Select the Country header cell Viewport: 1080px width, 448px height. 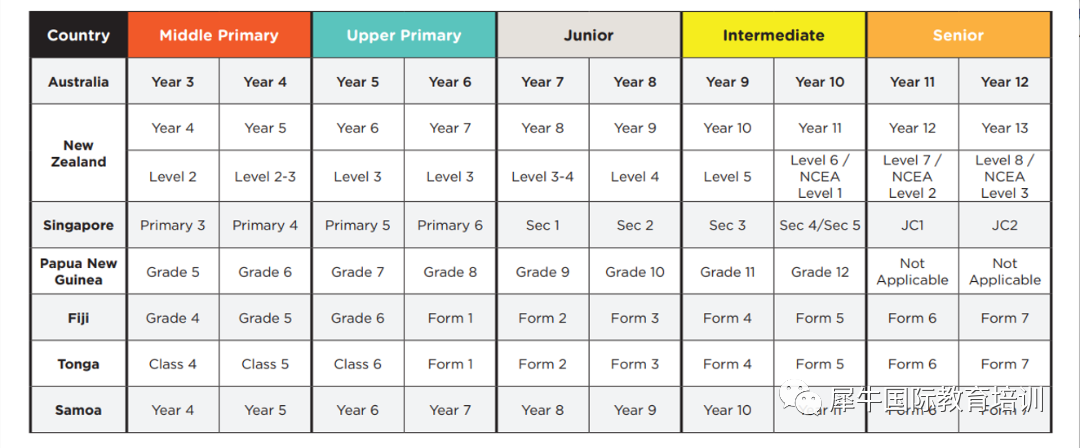point(78,35)
